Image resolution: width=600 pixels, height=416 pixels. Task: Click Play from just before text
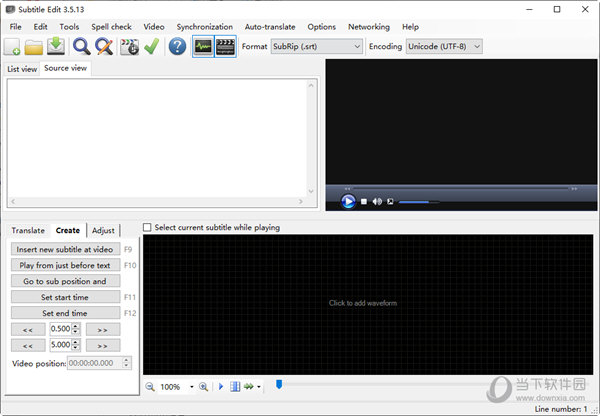click(x=65, y=265)
